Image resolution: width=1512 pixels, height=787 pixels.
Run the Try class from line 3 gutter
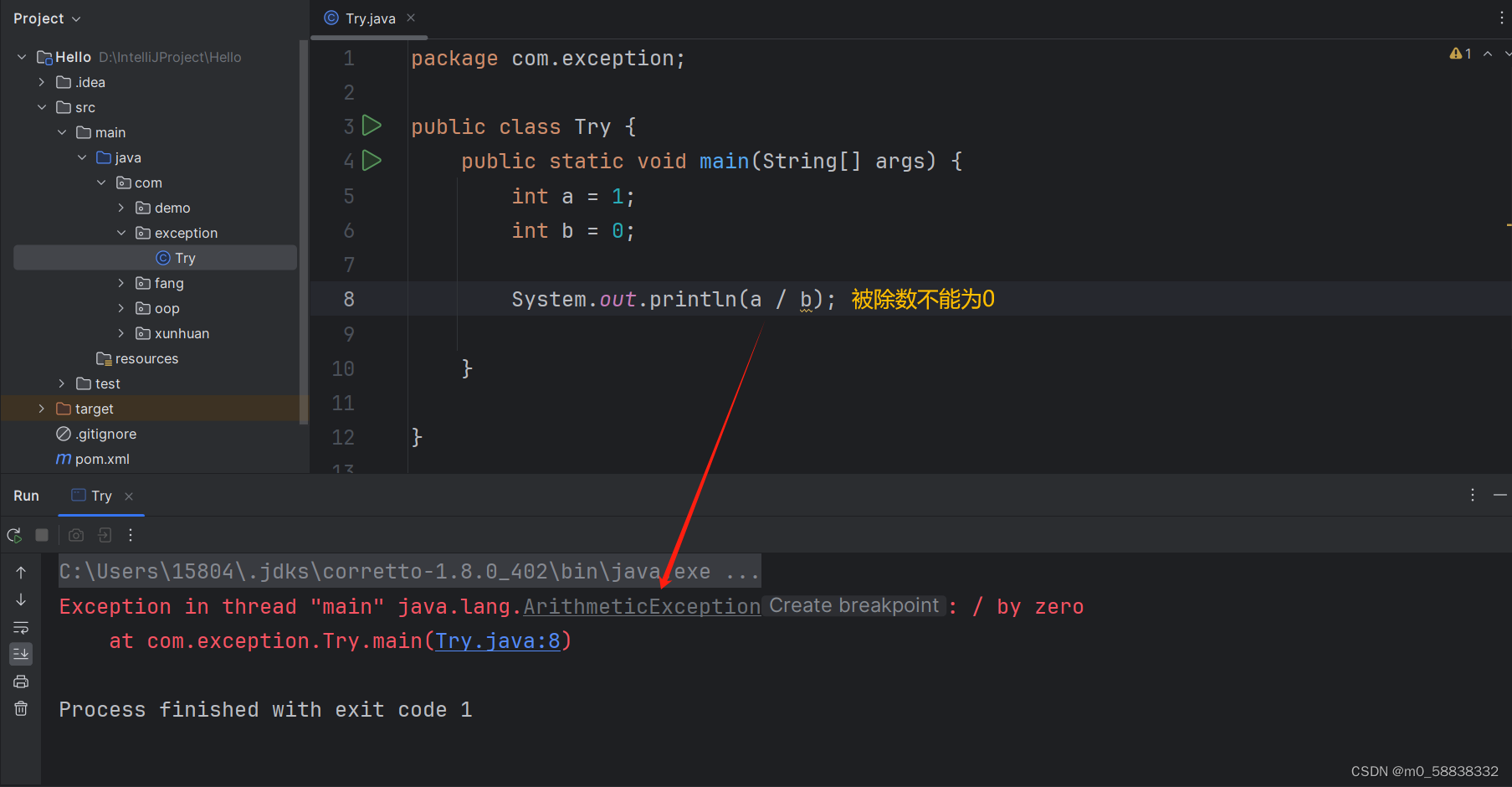click(x=372, y=126)
